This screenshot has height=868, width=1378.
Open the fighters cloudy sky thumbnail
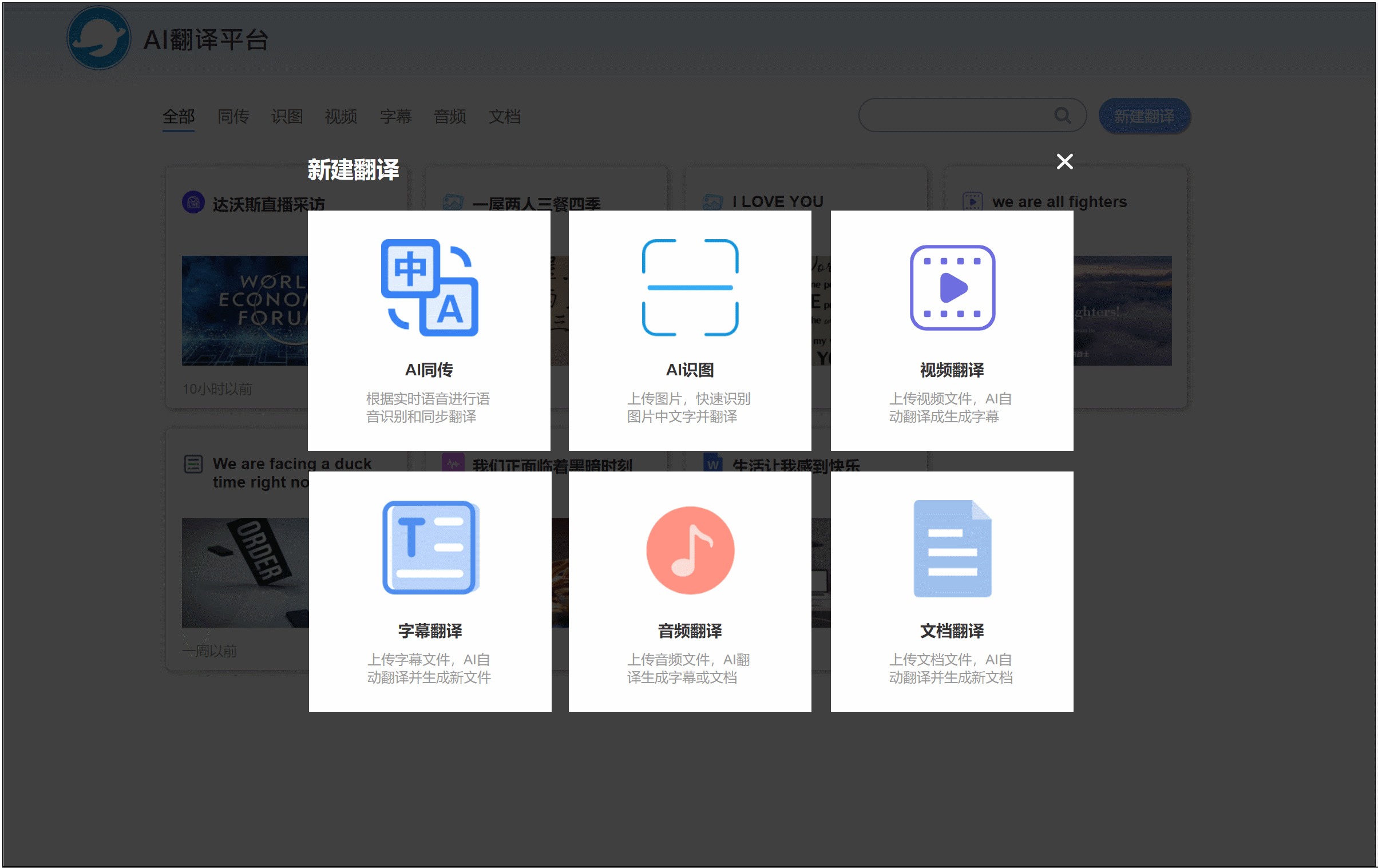[x=1123, y=311]
